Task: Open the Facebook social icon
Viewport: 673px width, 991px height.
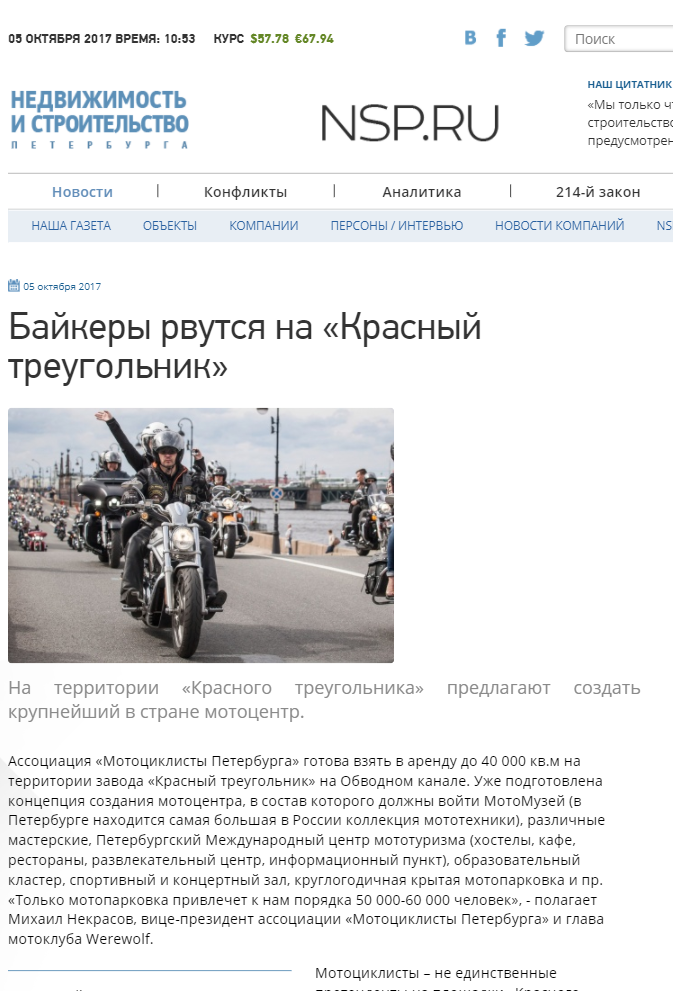Action: coord(501,38)
